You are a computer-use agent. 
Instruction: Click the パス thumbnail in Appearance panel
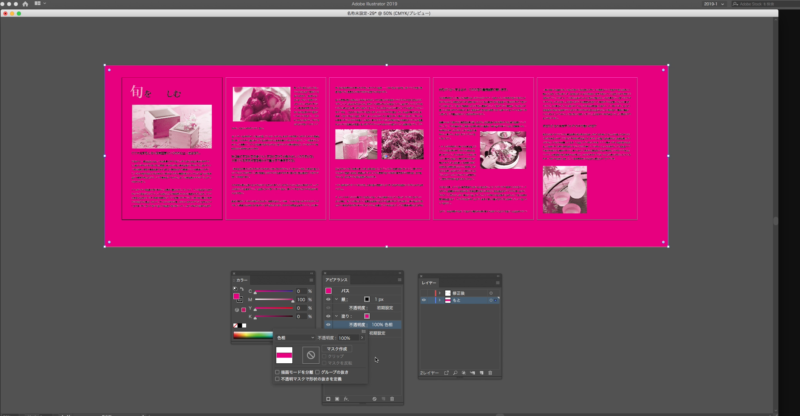[x=329, y=290]
